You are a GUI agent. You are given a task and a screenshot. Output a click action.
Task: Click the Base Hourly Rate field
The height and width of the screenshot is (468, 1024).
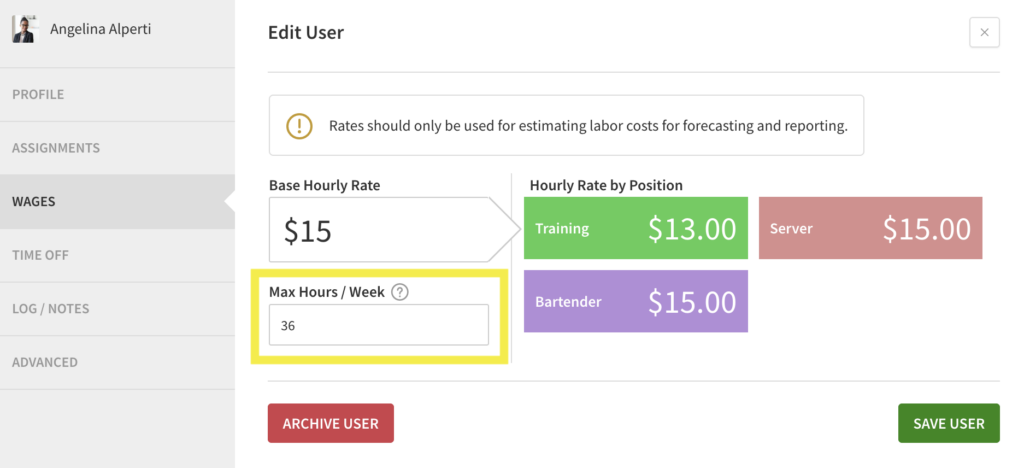pos(378,230)
